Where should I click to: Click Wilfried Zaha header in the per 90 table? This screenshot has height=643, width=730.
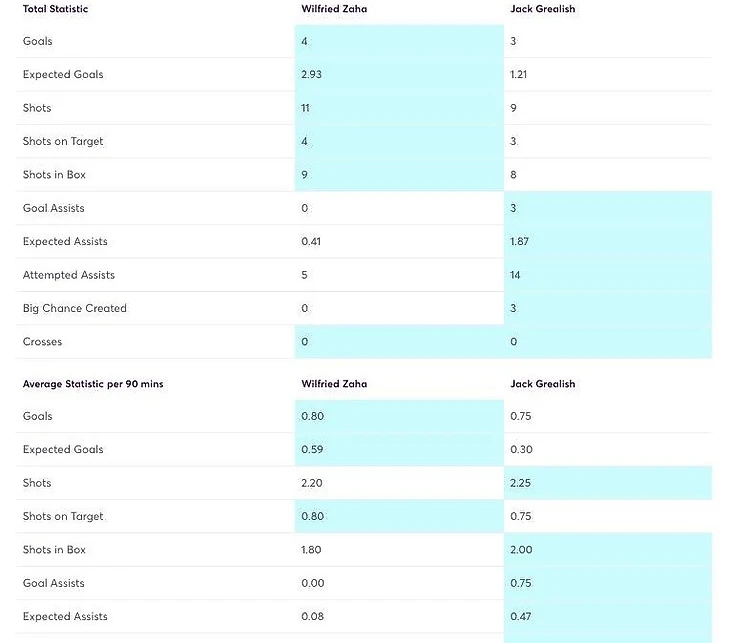(334, 384)
